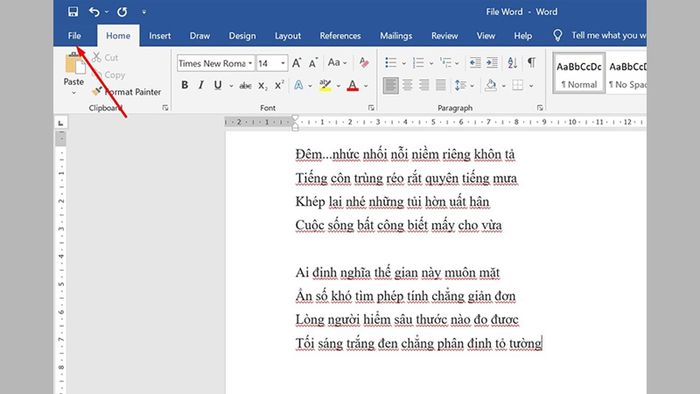Viewport: 700px width, 394px height.
Task: Open the Mailings tab
Action: coord(396,36)
